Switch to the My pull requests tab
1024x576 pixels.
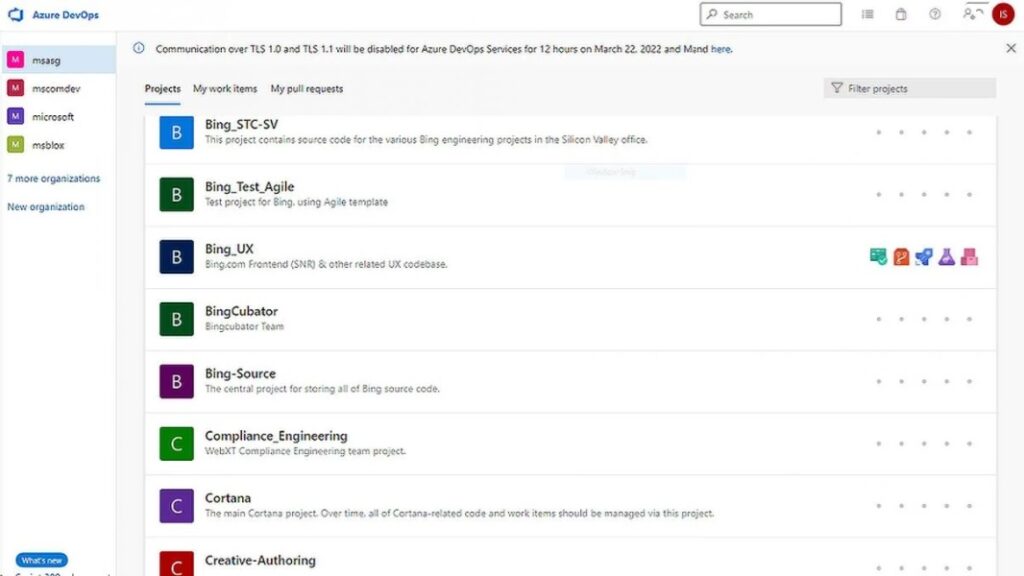(305, 88)
